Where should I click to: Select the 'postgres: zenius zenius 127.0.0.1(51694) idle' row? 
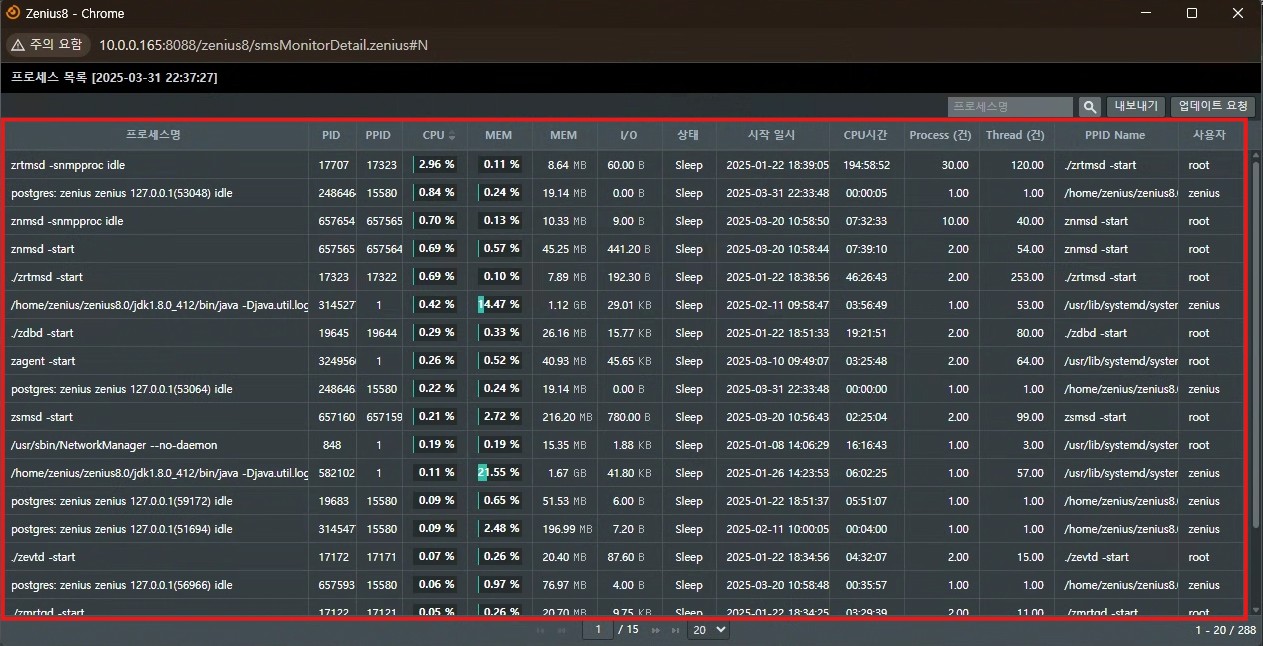(625, 529)
